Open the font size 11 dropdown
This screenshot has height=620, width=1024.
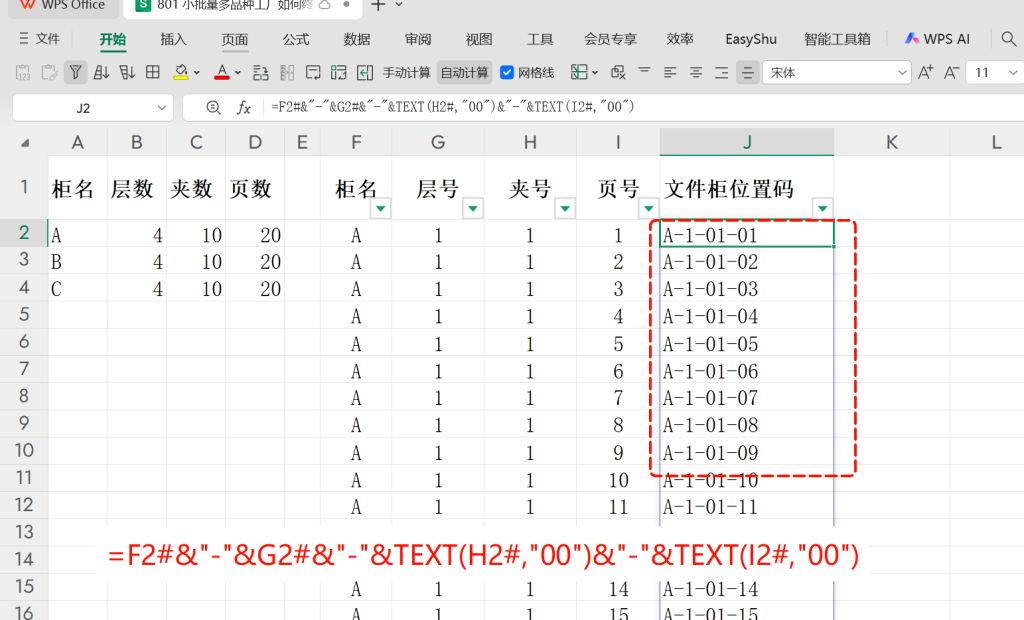pos(1013,73)
